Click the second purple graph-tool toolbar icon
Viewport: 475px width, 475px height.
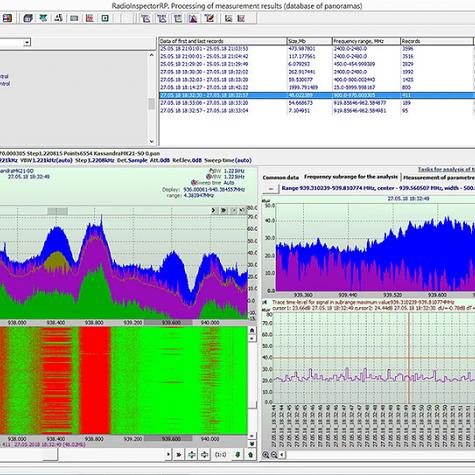point(162,18)
